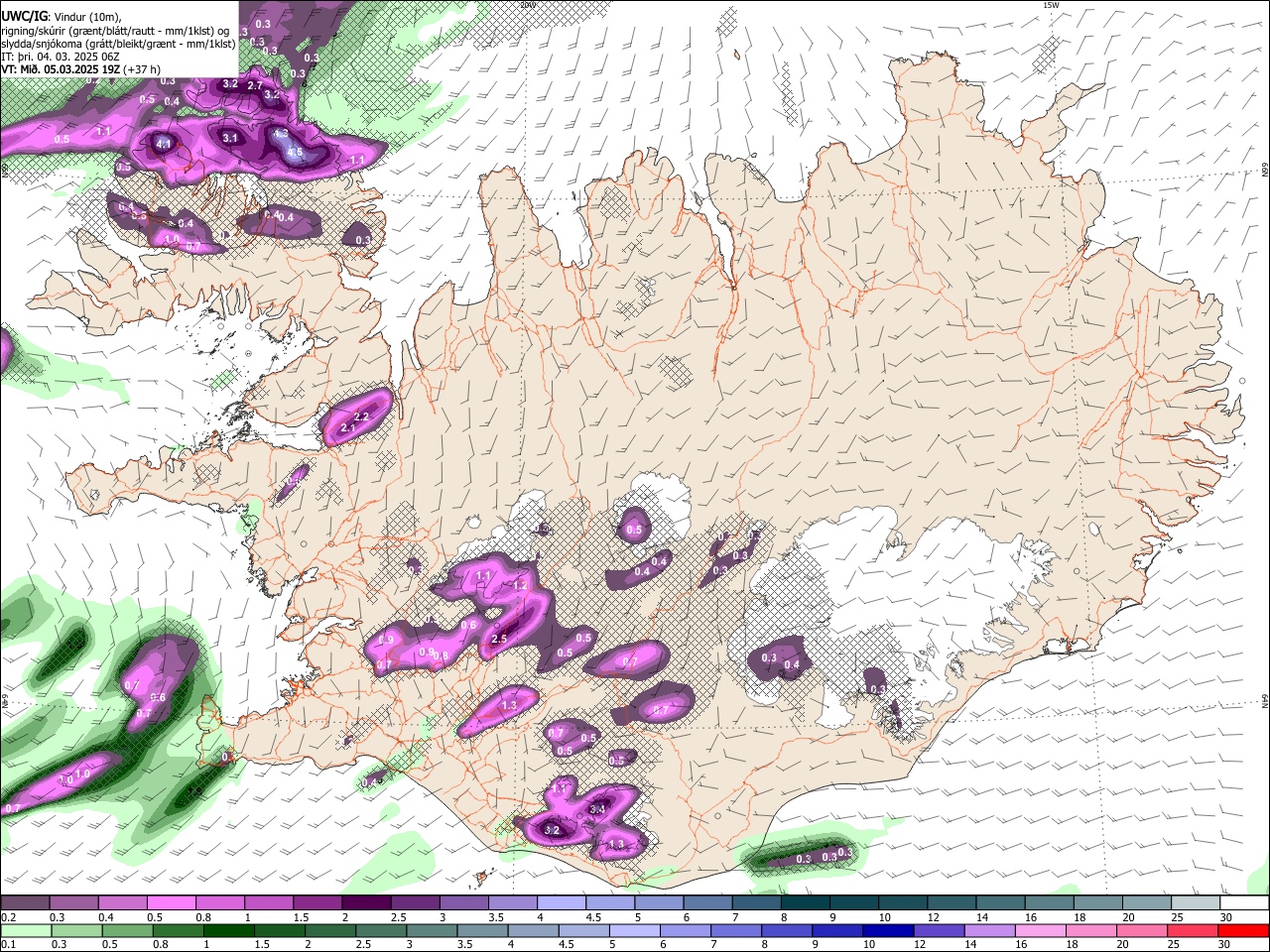Image resolution: width=1270 pixels, height=952 pixels.
Task: Click the '3.5' label in the upper legend row
Action: click(x=495, y=917)
